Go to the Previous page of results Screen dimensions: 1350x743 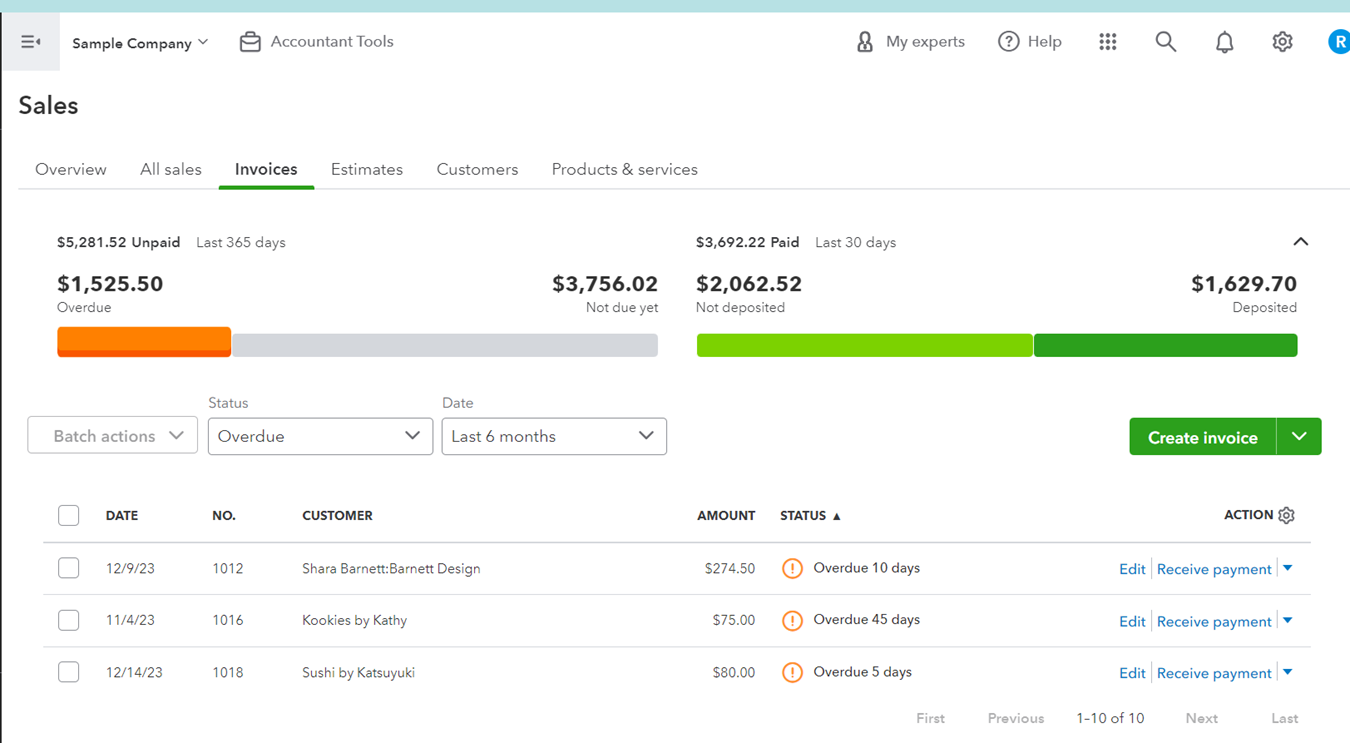click(1016, 718)
